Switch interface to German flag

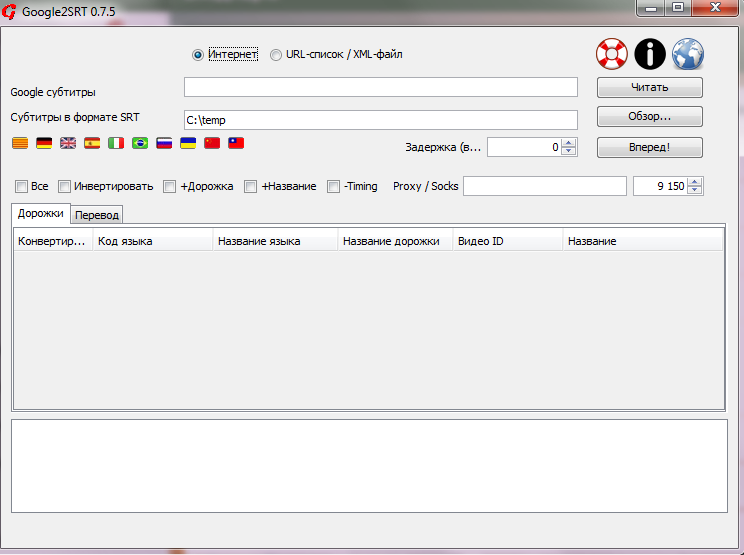click(44, 143)
